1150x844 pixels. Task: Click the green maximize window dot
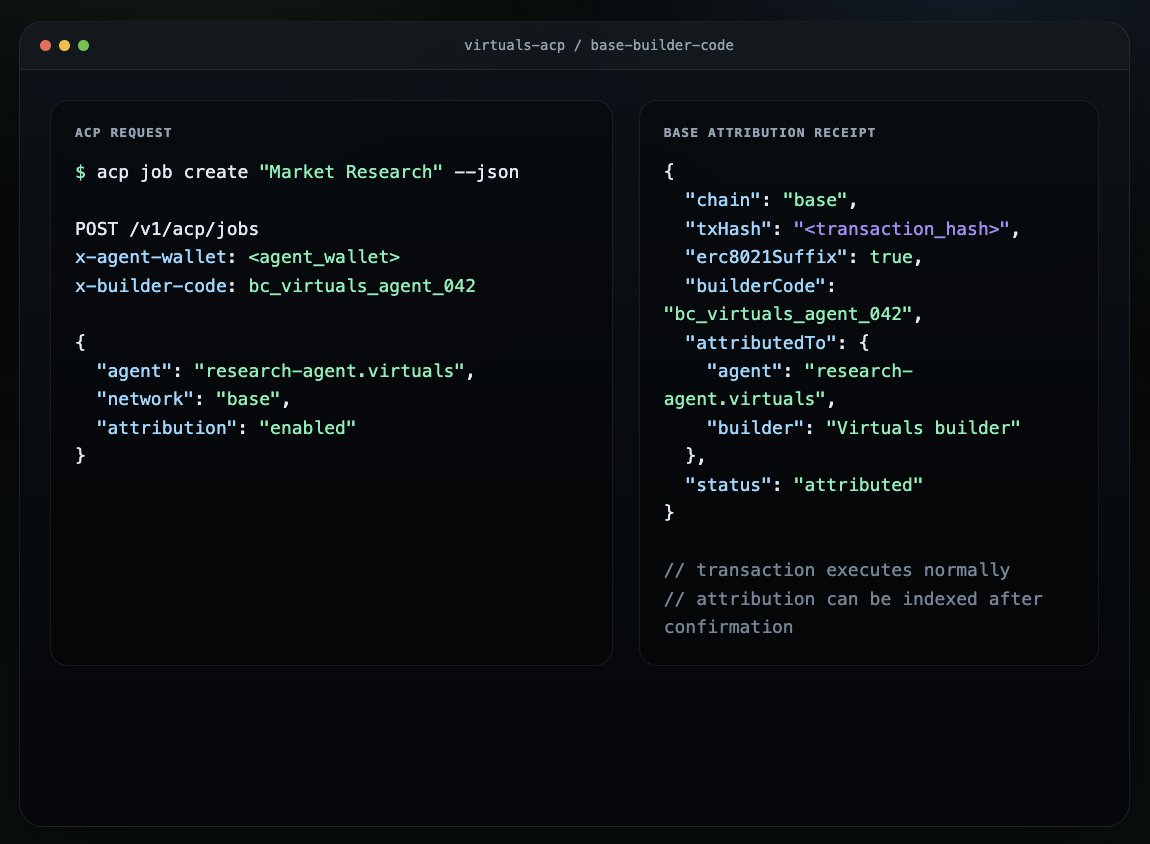point(84,45)
